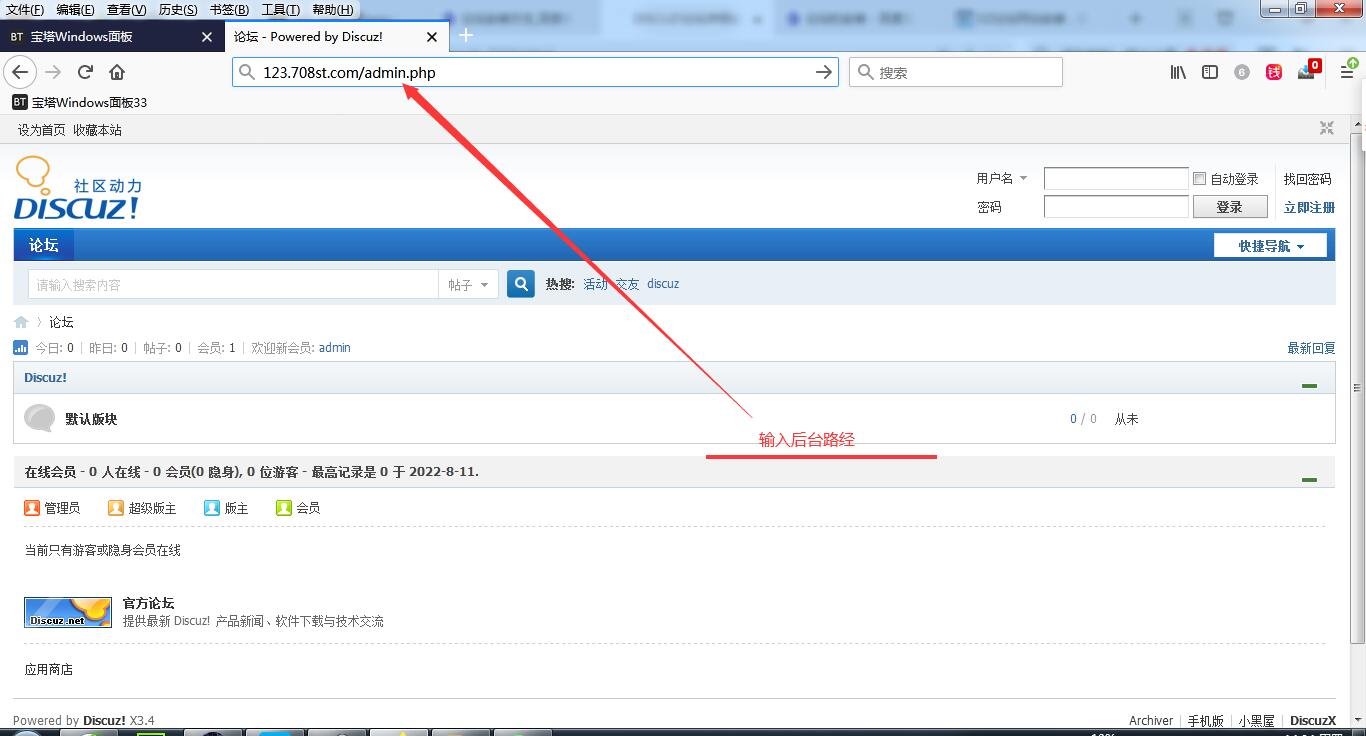1366x736 pixels.
Task: Click the 活动 hot search link
Action: coord(596,284)
